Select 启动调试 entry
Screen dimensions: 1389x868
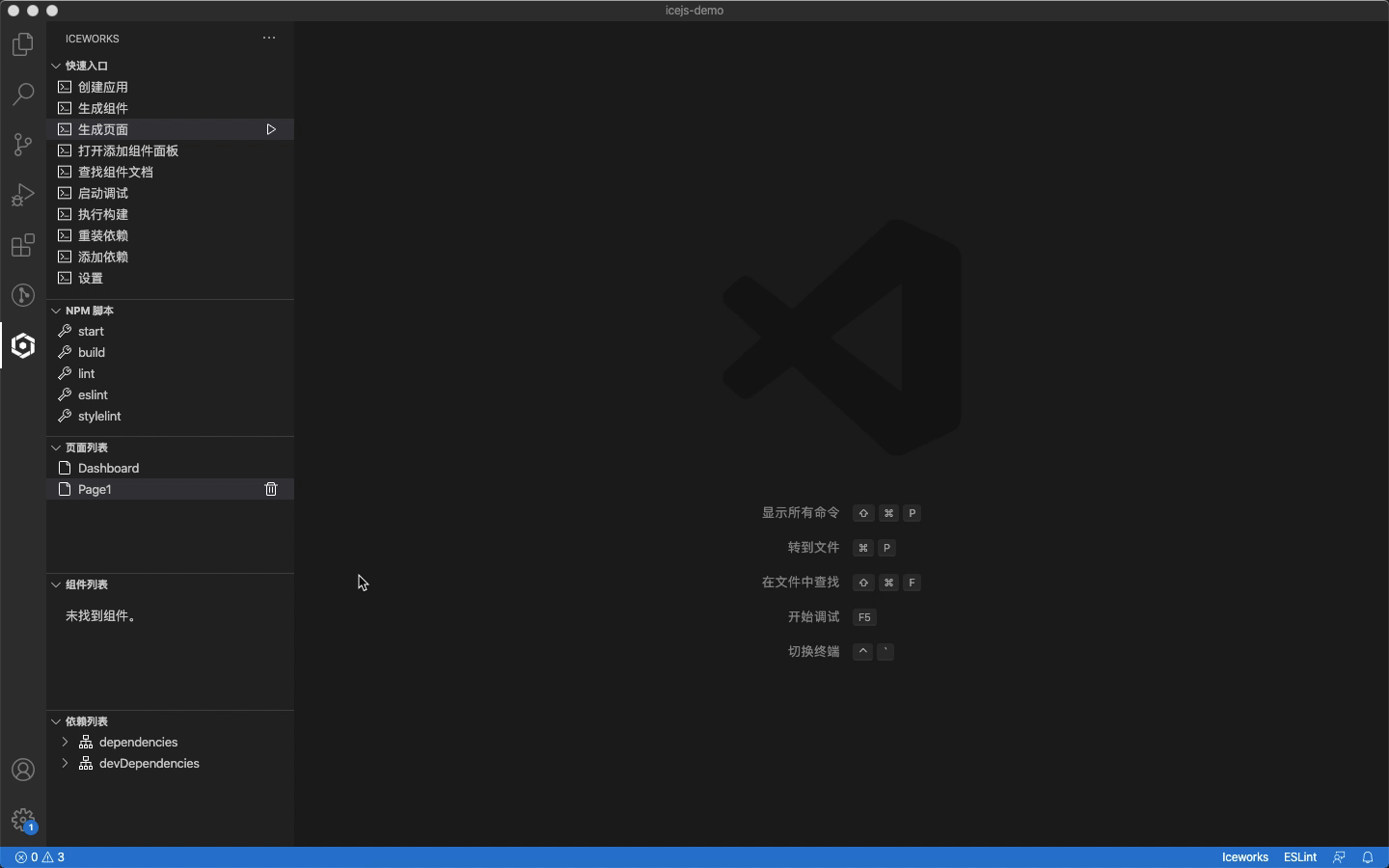coord(170,193)
